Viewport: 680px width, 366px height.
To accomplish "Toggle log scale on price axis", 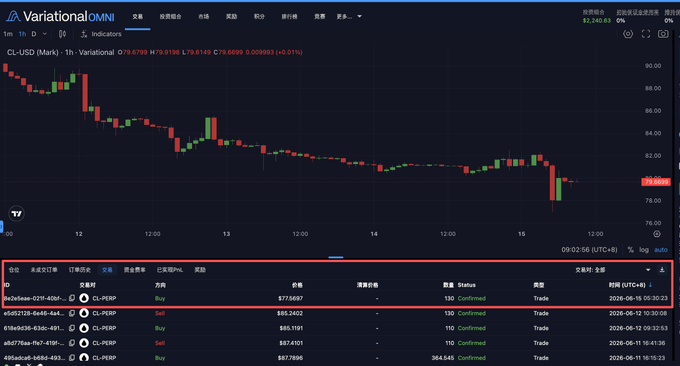I will (x=644, y=250).
